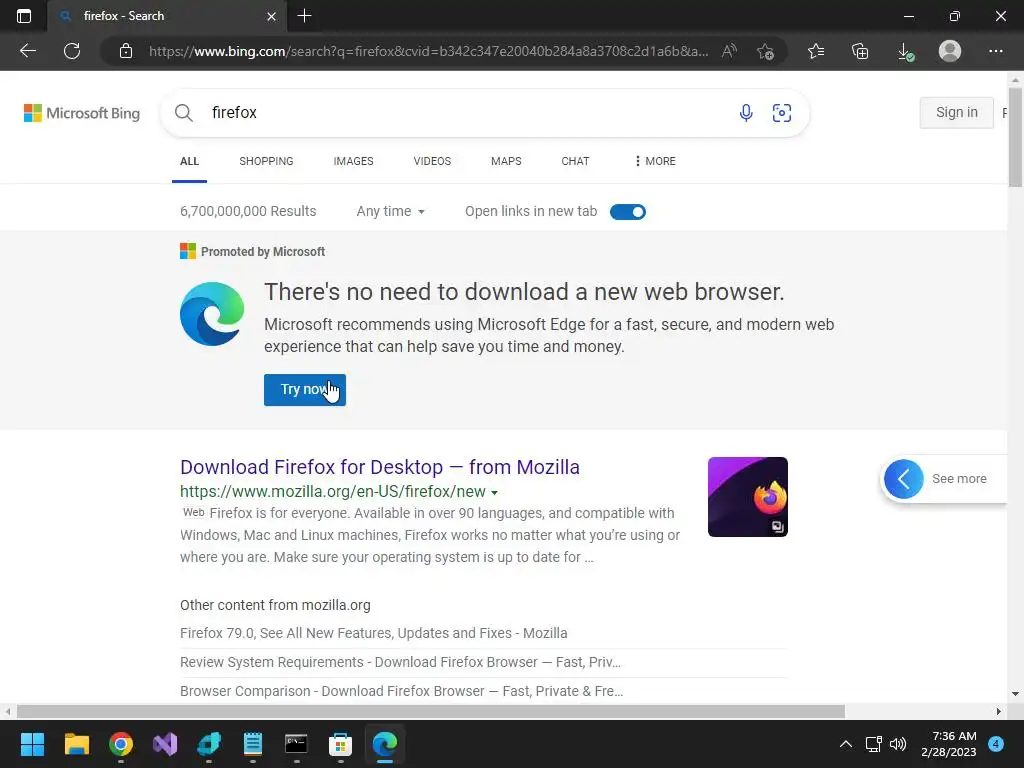Open the Downloads icon

pos(905,51)
